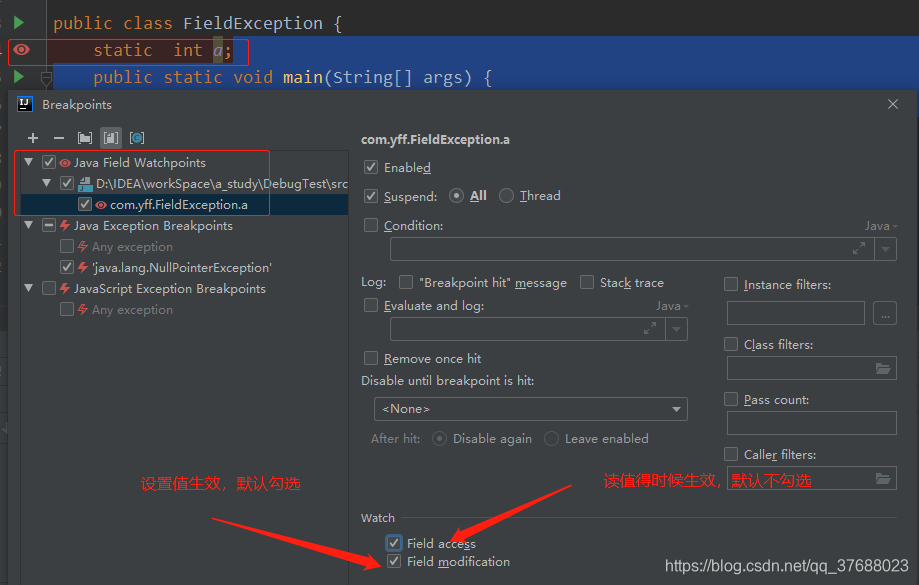919x585 pixels.
Task: Select Disable again radio button
Action: click(x=440, y=438)
